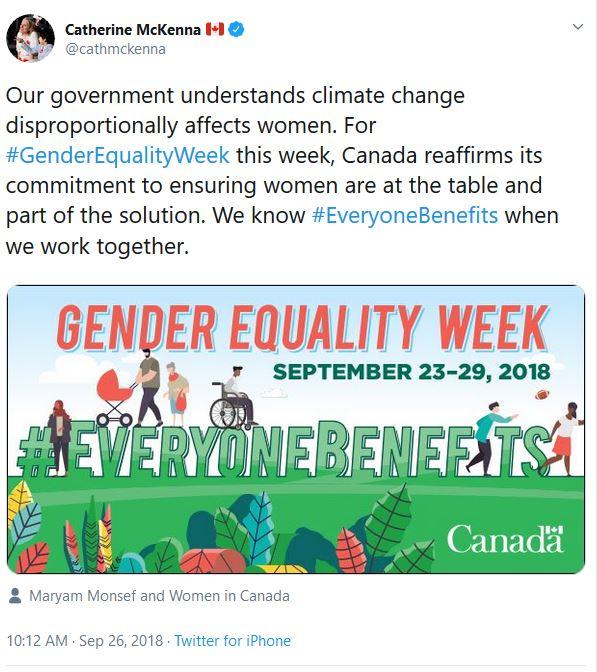Image resolution: width=597 pixels, height=672 pixels.
Task: Click the flying football illustration
Action: 542,394
